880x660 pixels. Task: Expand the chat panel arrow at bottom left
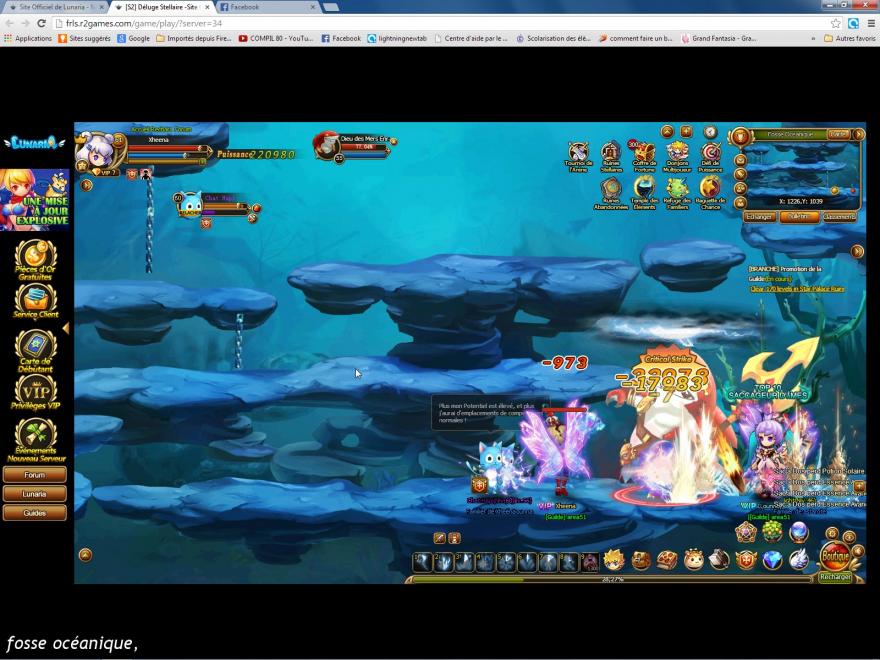click(x=85, y=554)
